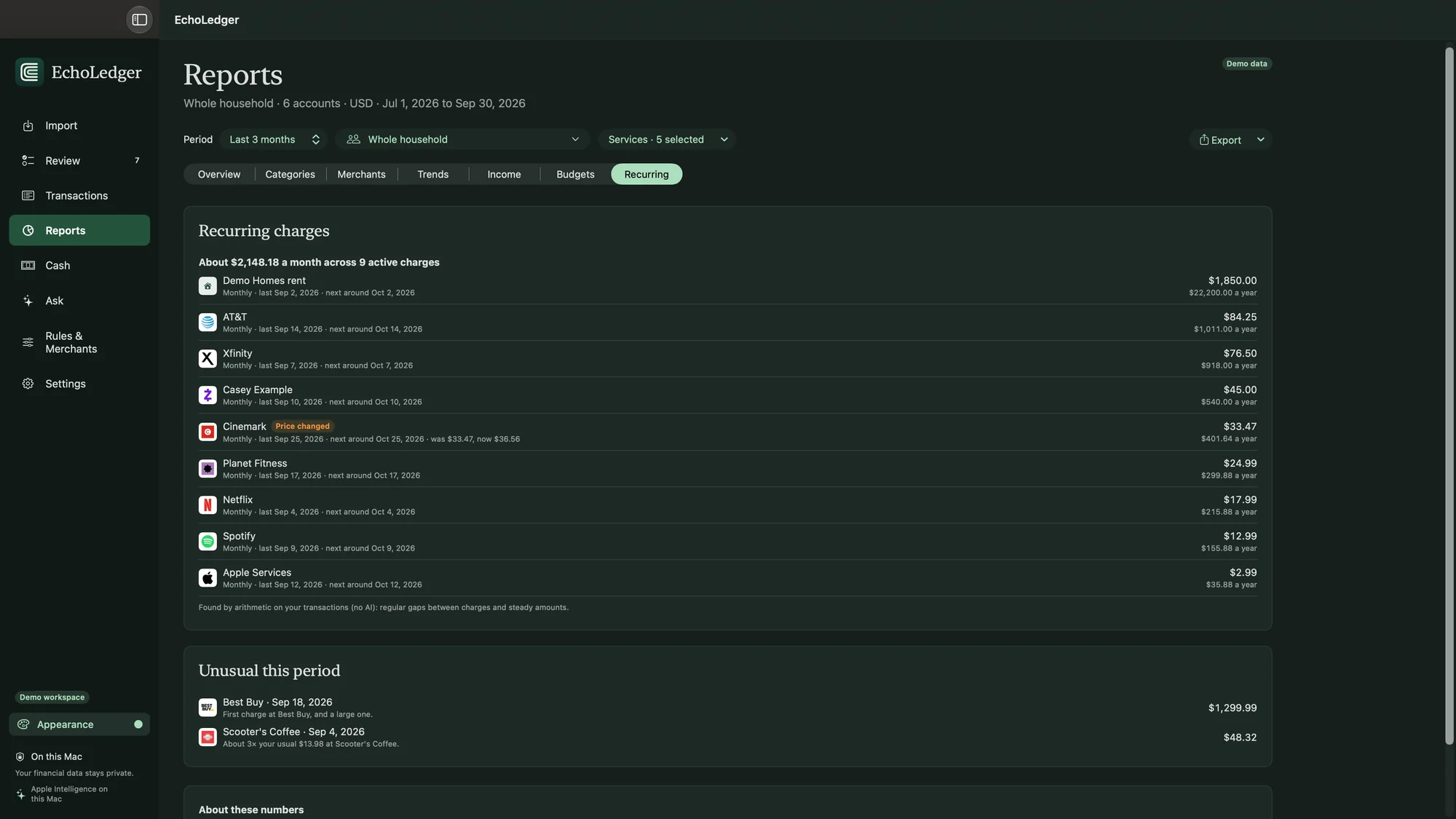The height and width of the screenshot is (819, 1456).
Task: Toggle the sidebar visibility button
Action: click(139, 20)
